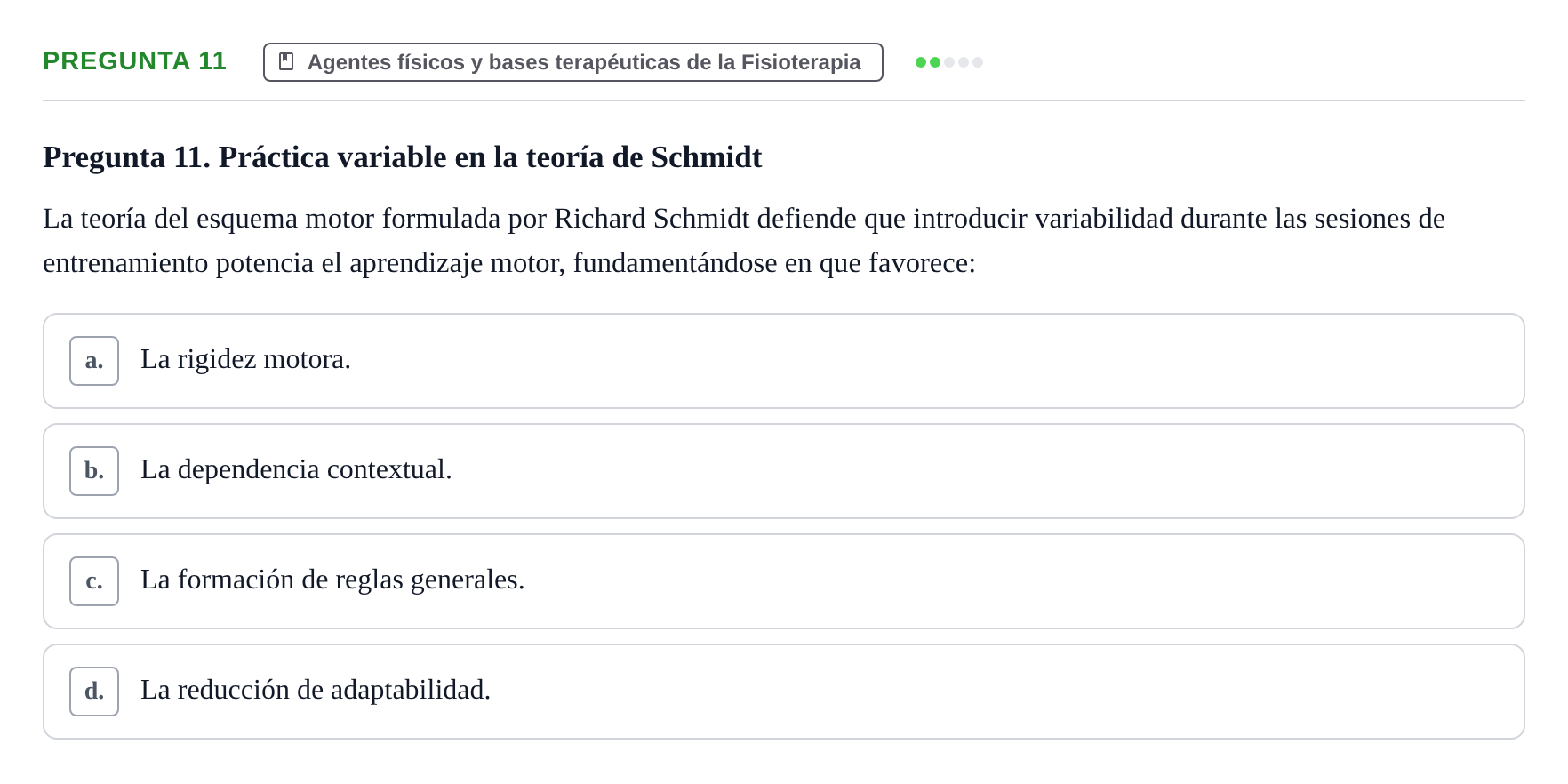Click the question statement paragraph
The height and width of the screenshot is (784, 1568).
(744, 241)
